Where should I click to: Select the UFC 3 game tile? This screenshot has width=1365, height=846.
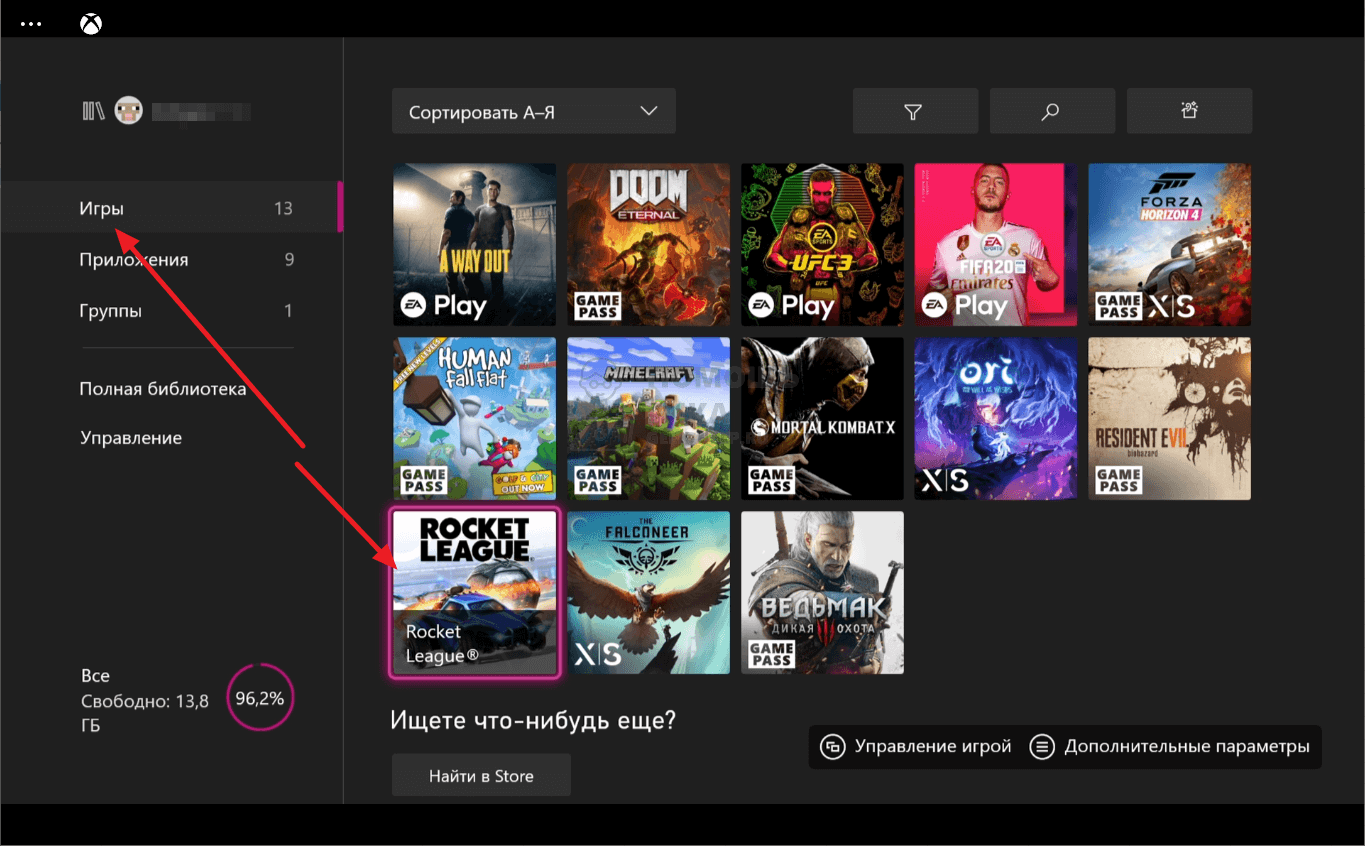coord(822,245)
